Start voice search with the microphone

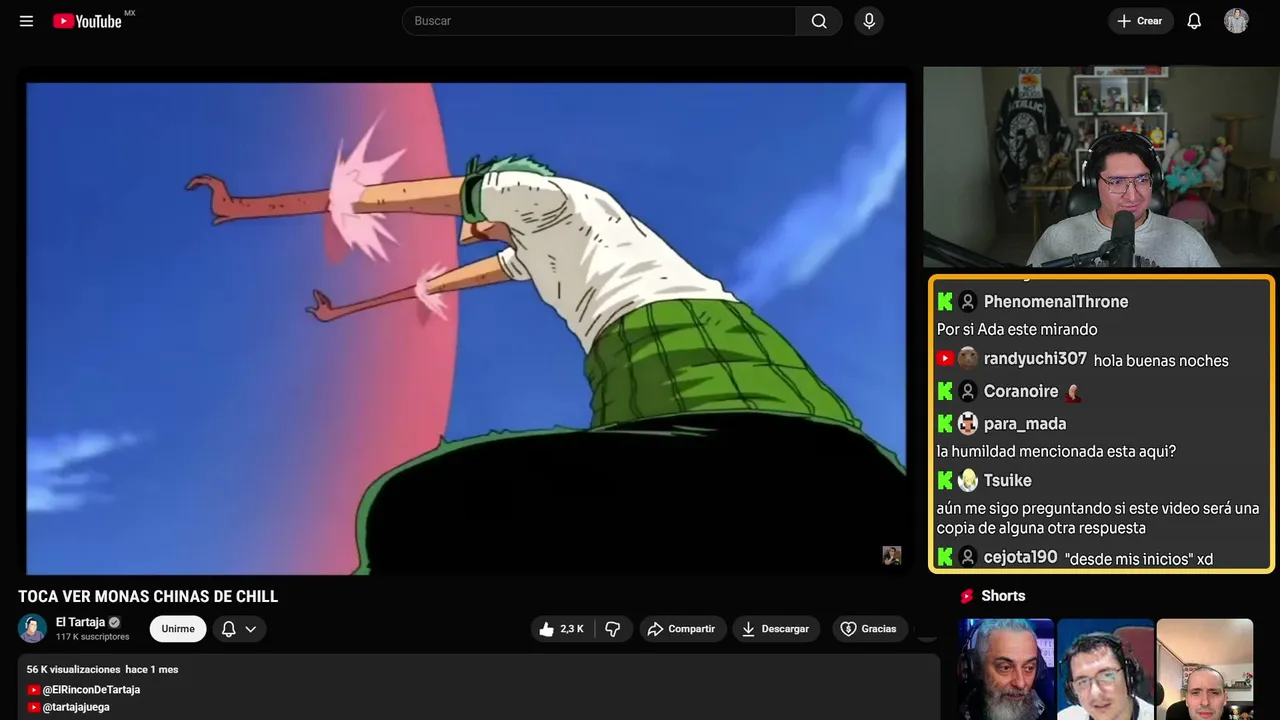click(869, 21)
